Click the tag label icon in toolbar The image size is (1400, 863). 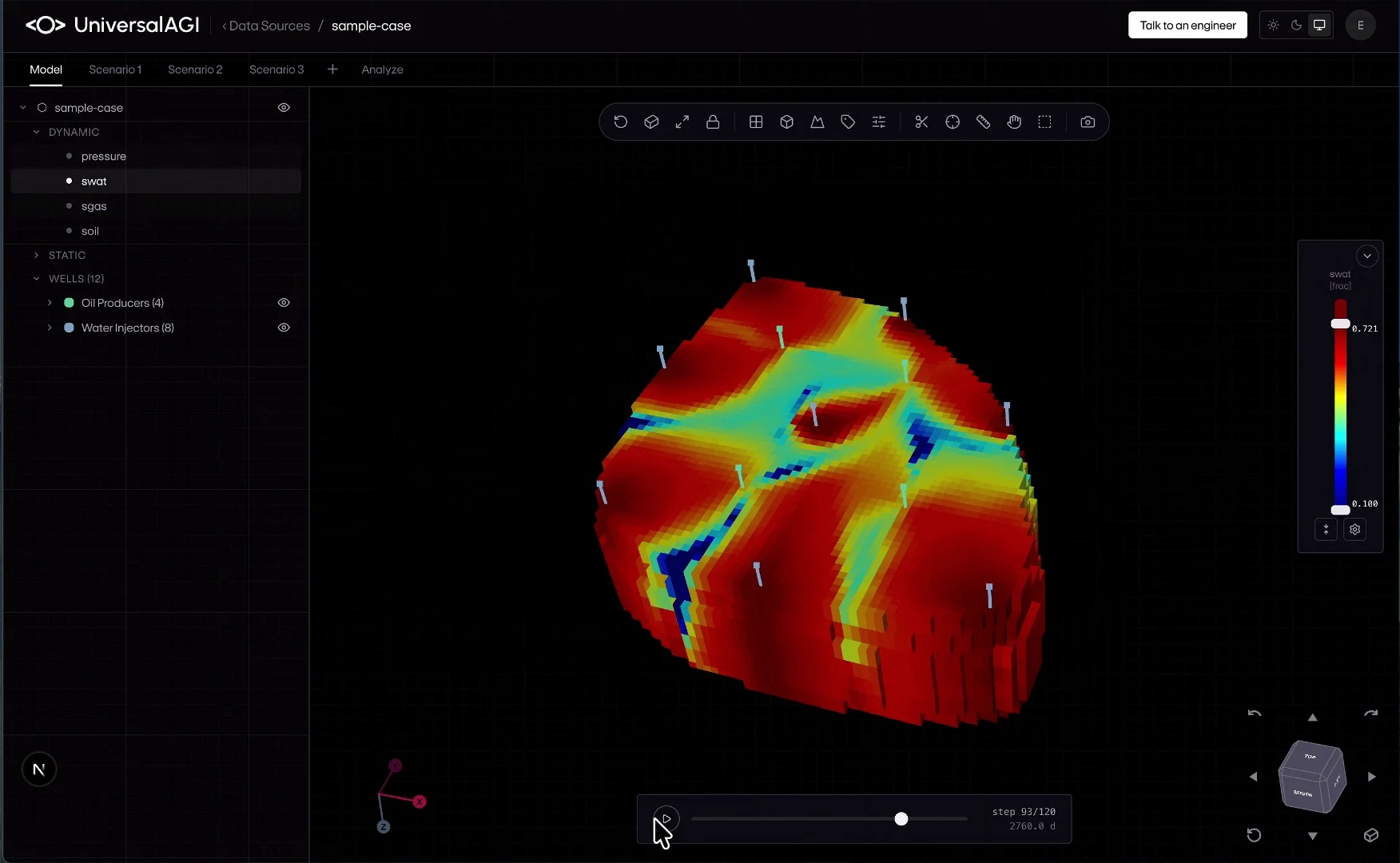848,122
